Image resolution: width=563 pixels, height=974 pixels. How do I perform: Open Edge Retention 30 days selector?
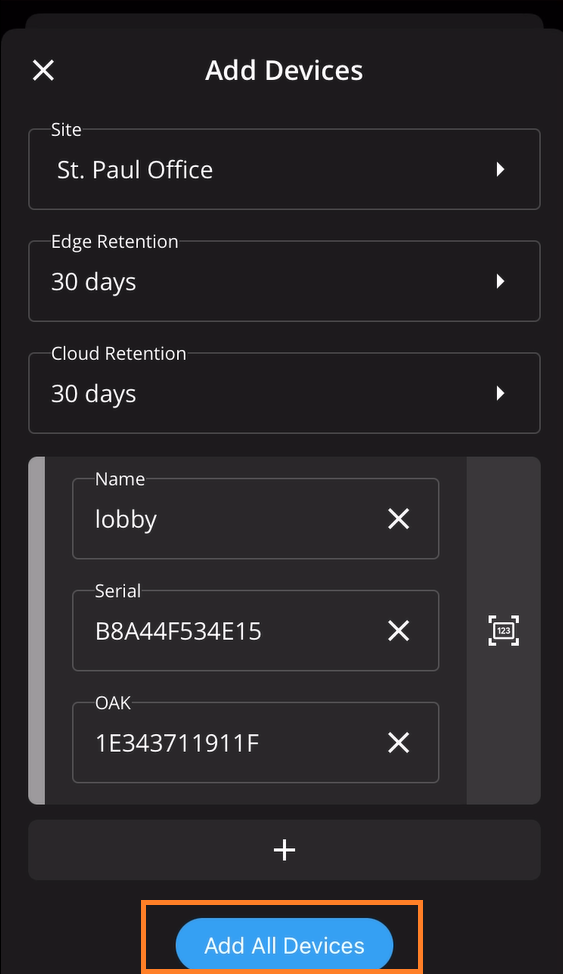285,281
